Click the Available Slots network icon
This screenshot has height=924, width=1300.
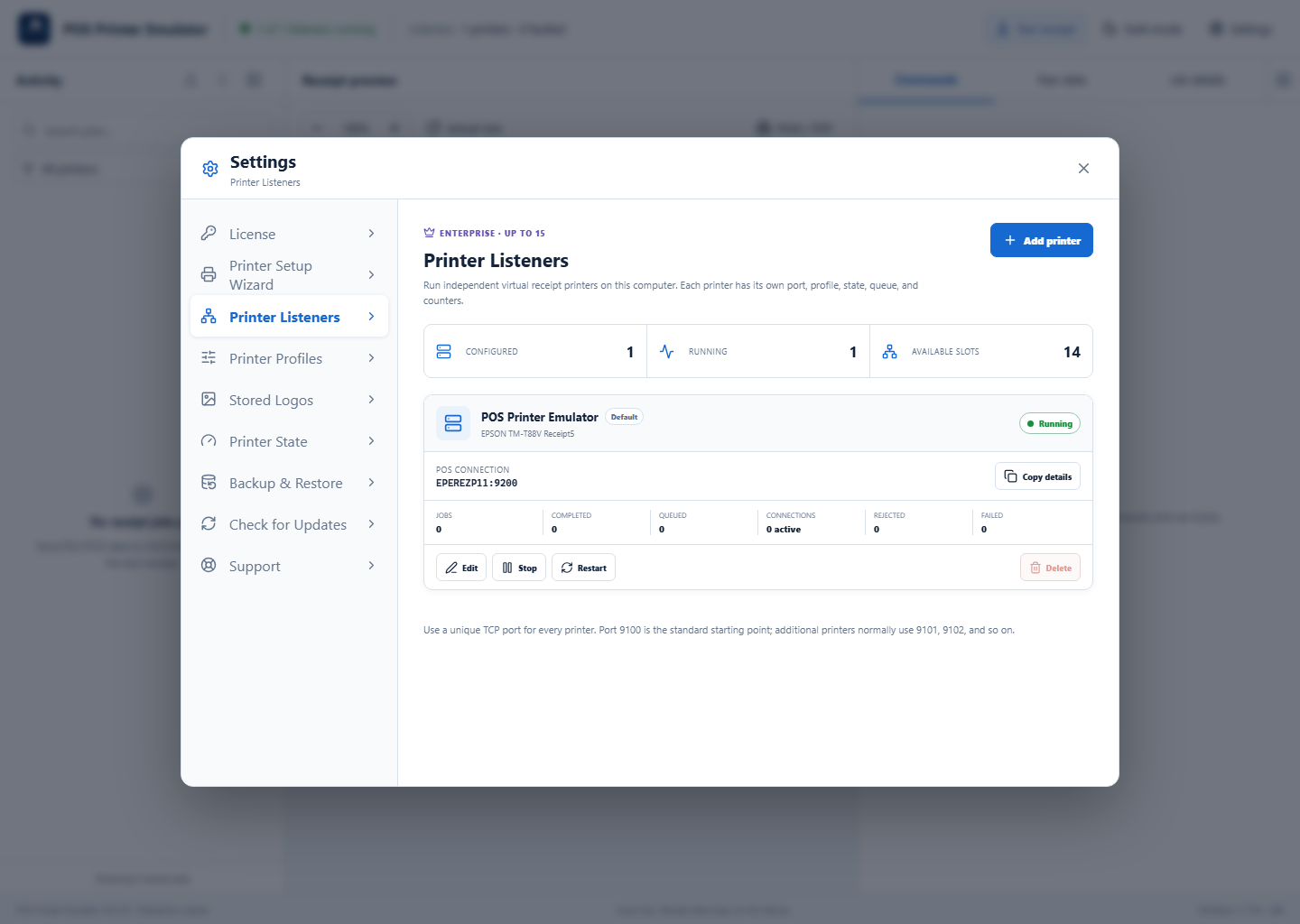889,352
